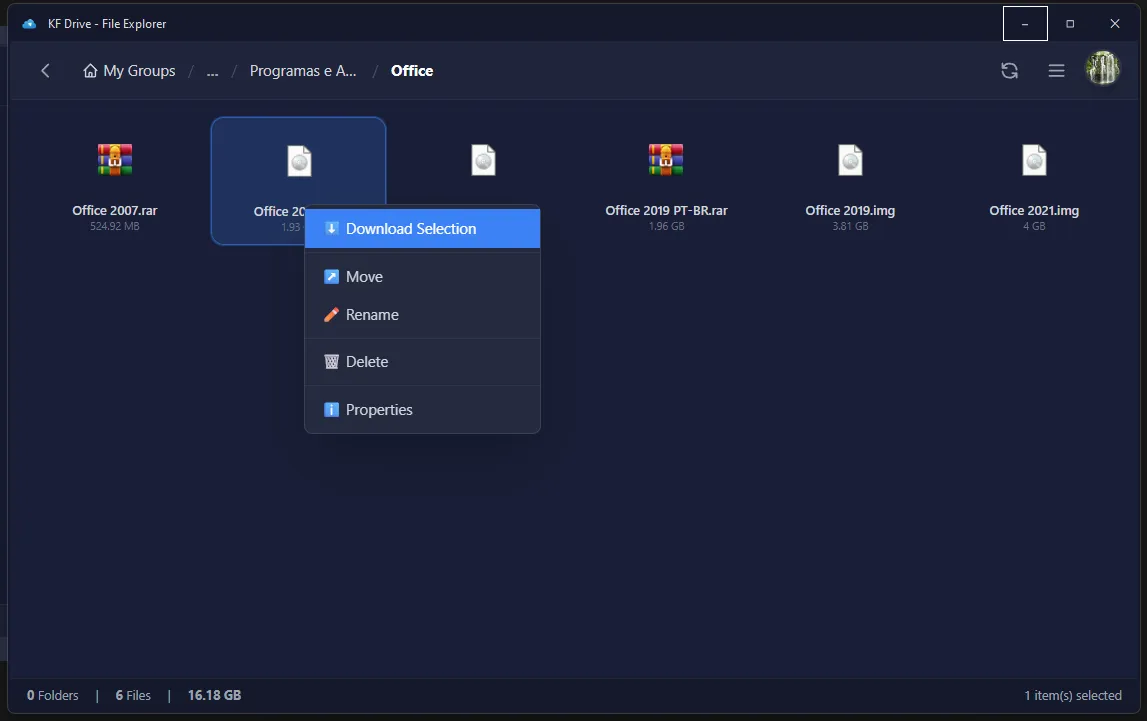Screen dimensions: 1147x721
Task: Select the Office 2019.img disc icon
Action: [x=850, y=160]
